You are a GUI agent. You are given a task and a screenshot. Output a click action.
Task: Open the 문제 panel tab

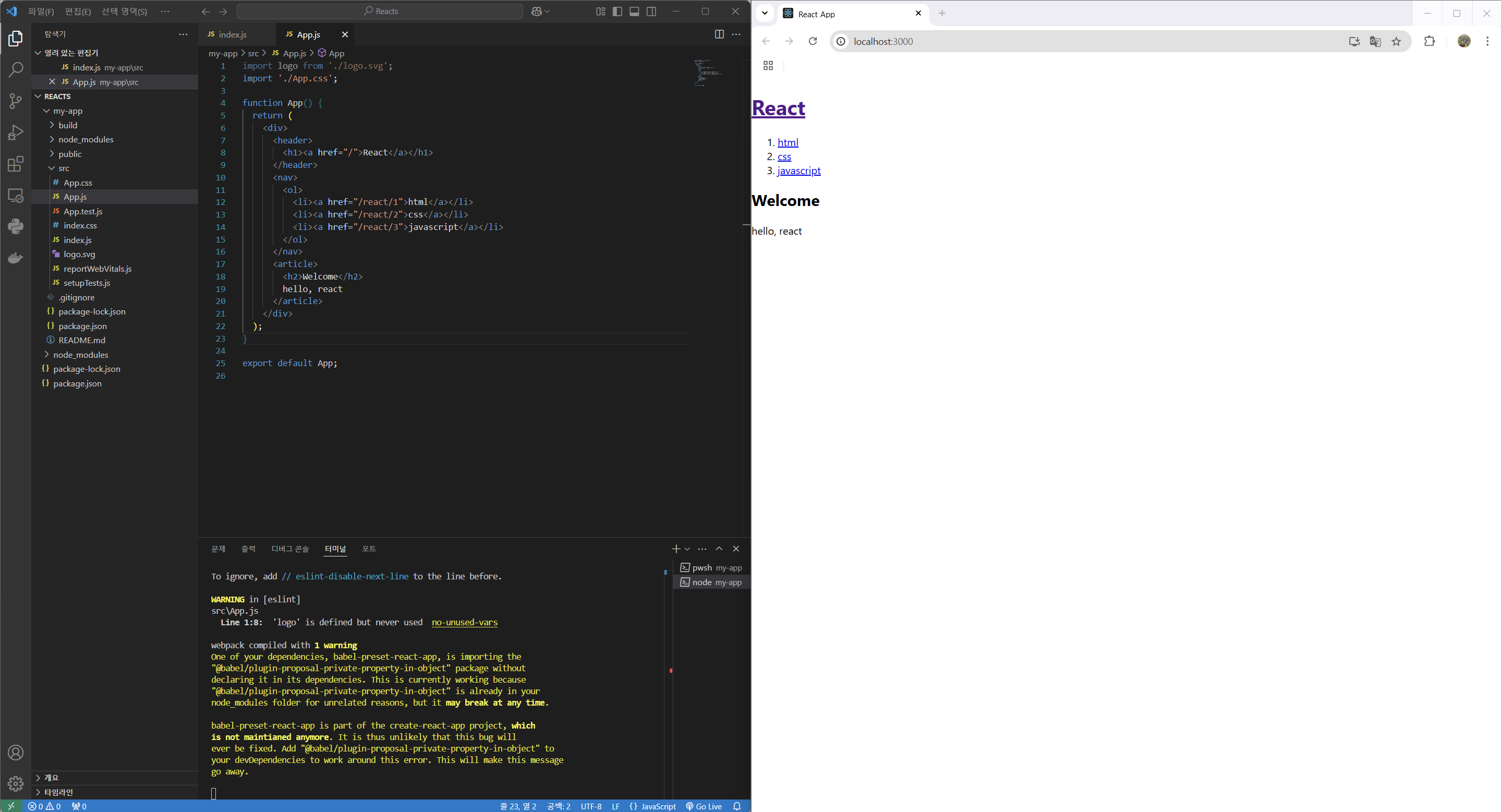pos(218,549)
